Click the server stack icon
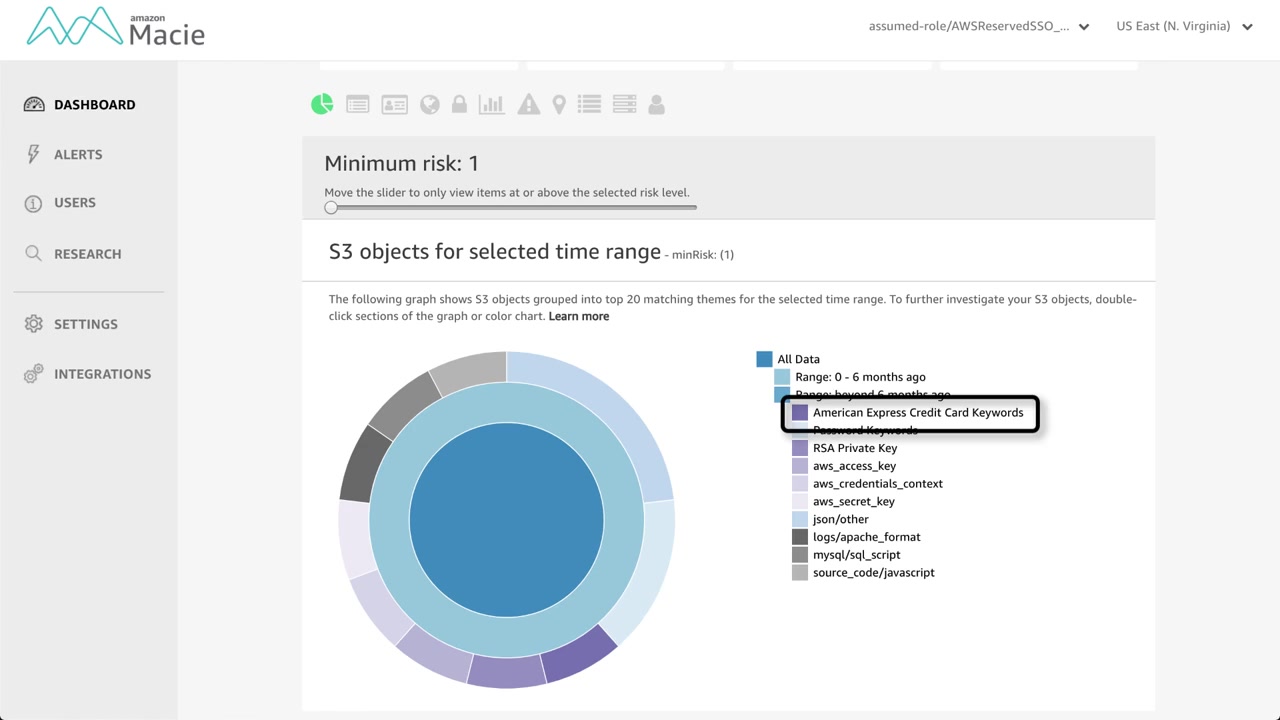Image resolution: width=1280 pixels, height=720 pixels. point(624,104)
